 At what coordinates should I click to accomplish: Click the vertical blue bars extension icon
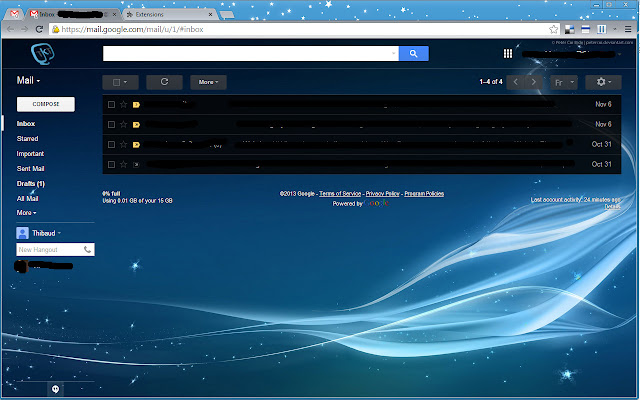[x=601, y=29]
